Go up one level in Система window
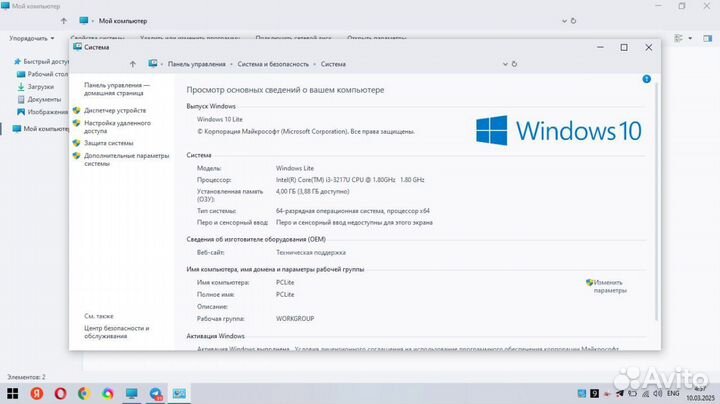This screenshot has height=404, width=720. 133,64
